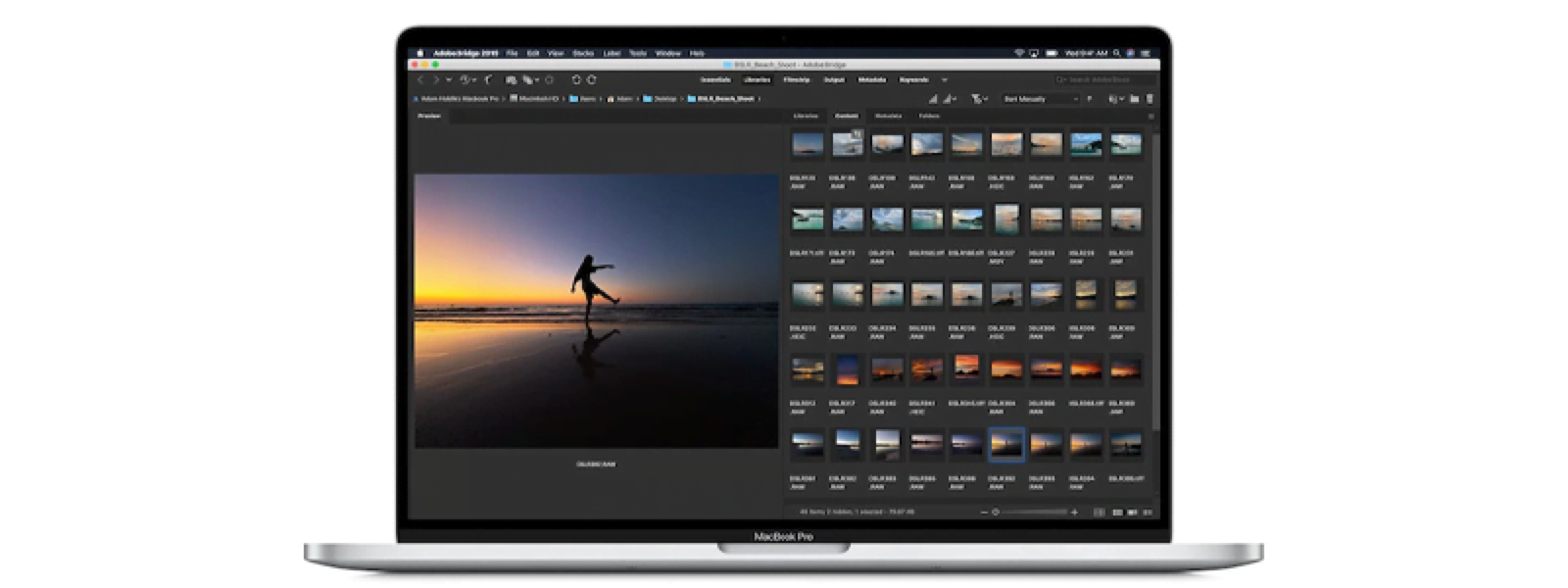Switch to View as List icon
The height and width of the screenshot is (588, 1568).
pos(1148,512)
